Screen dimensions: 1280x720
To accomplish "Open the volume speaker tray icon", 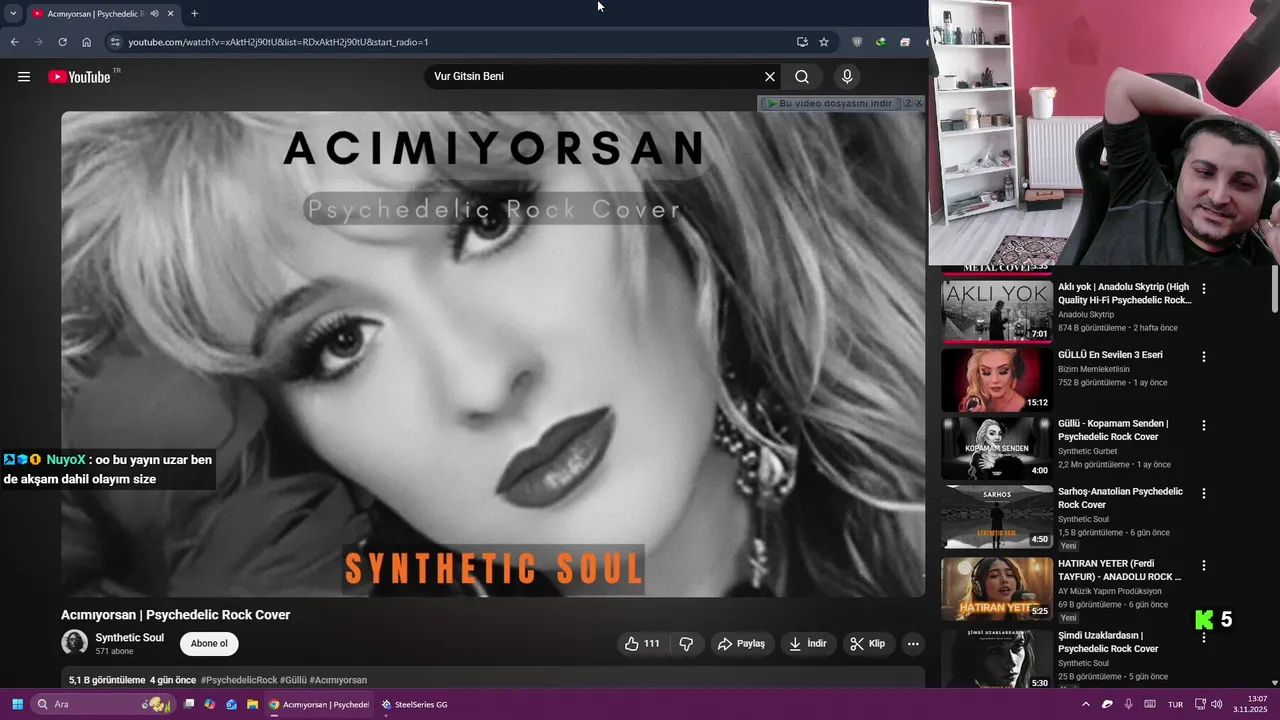I will (x=1217, y=704).
